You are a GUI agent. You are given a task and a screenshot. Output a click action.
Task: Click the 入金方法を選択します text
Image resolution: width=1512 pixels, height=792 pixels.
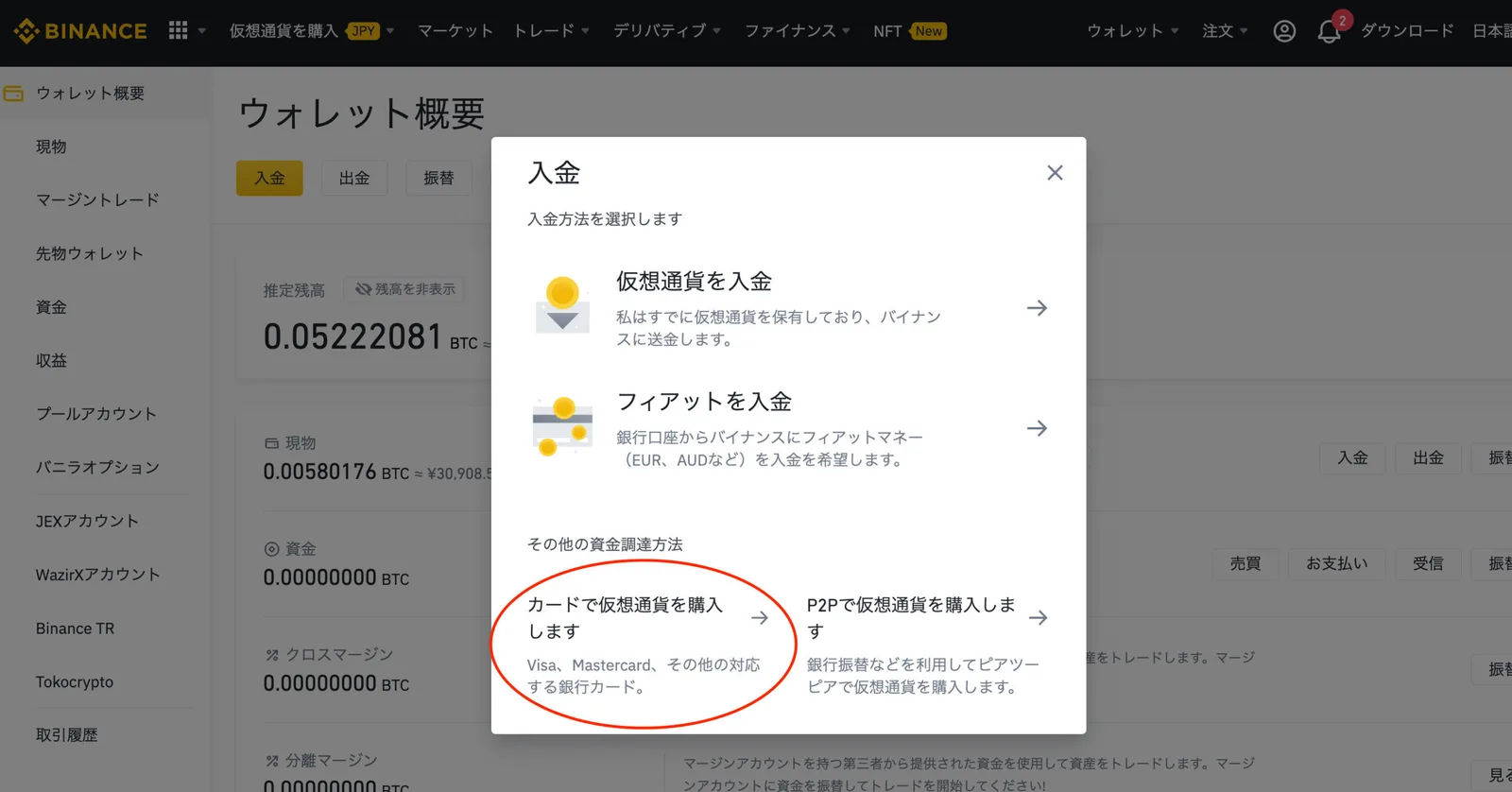point(605,218)
